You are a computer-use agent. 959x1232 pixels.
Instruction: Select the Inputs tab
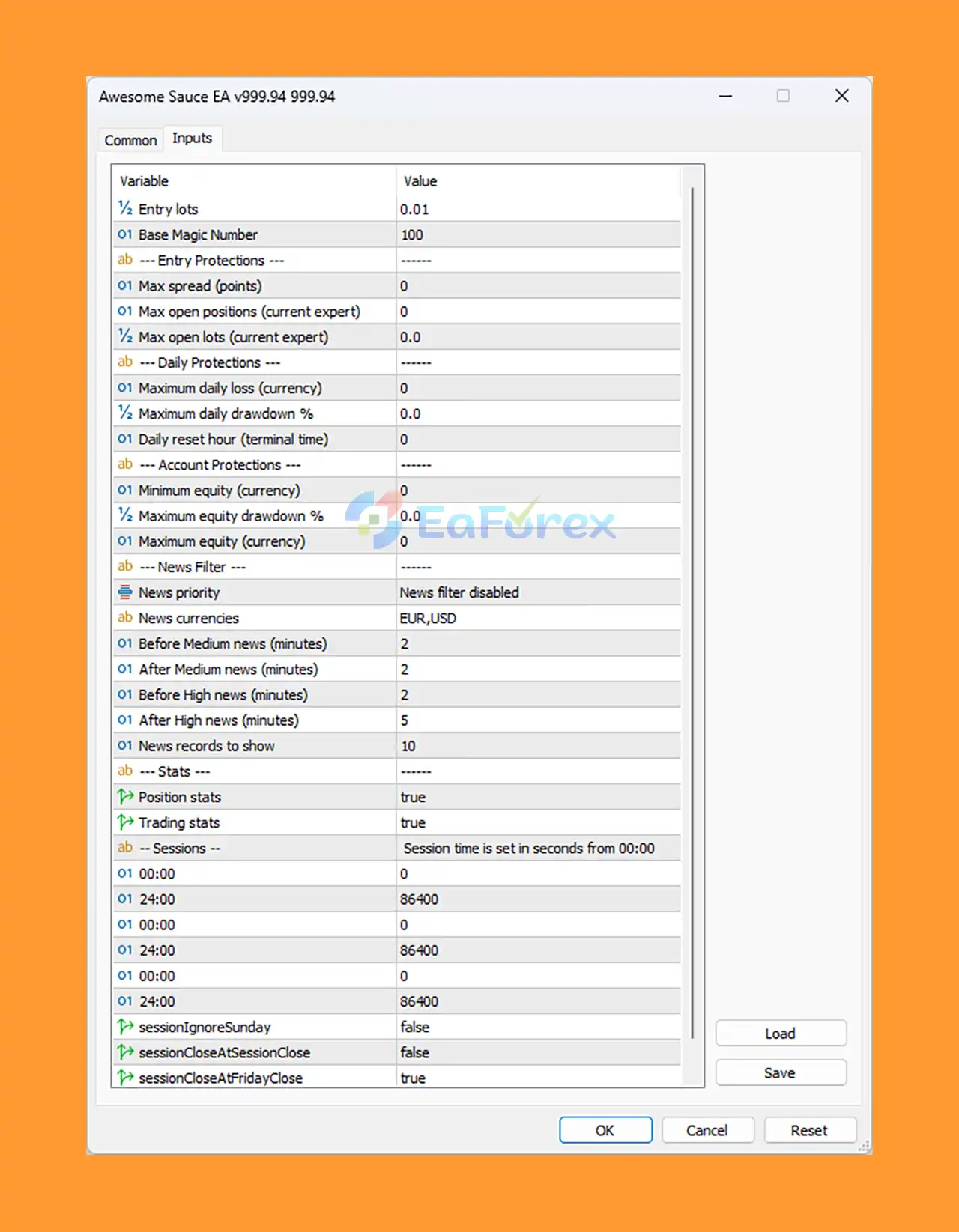point(193,139)
